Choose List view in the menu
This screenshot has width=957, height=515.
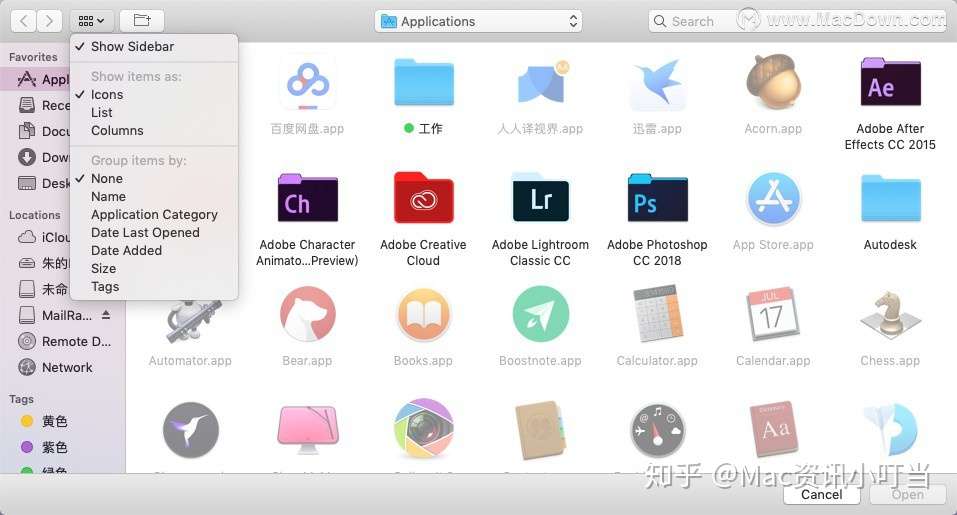(154, 113)
